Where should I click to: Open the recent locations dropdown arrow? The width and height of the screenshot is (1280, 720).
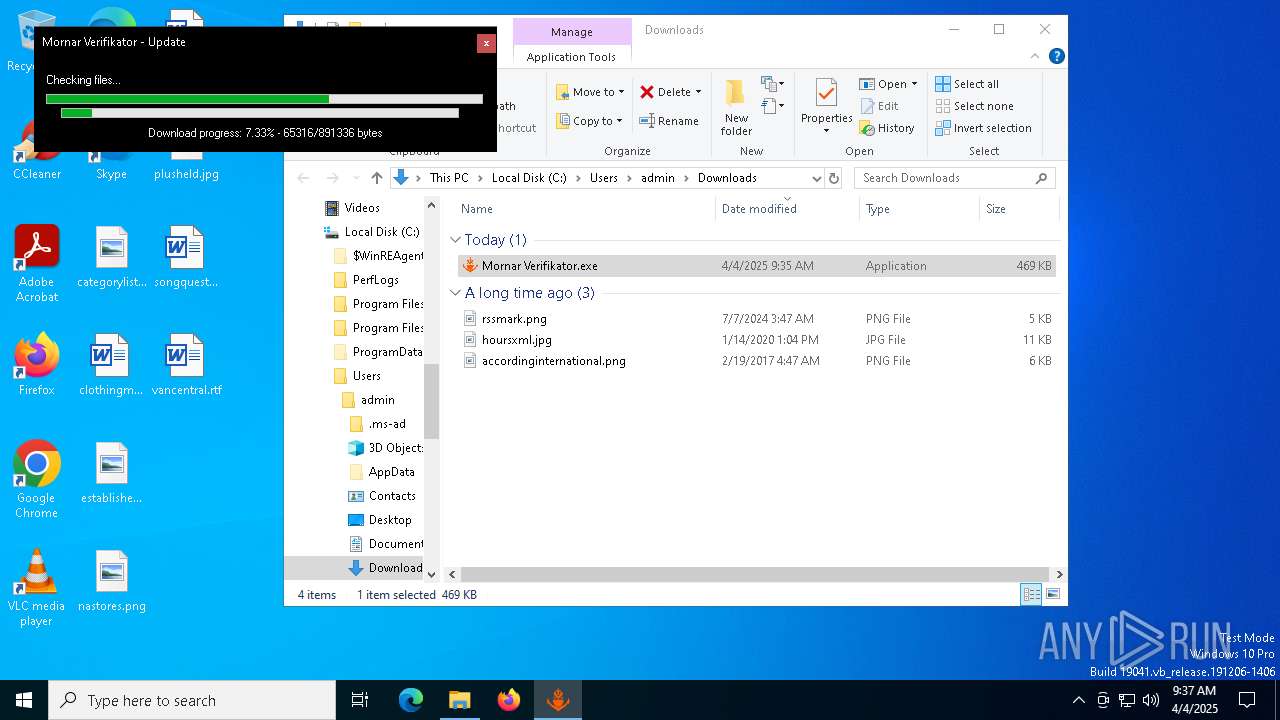click(x=355, y=178)
